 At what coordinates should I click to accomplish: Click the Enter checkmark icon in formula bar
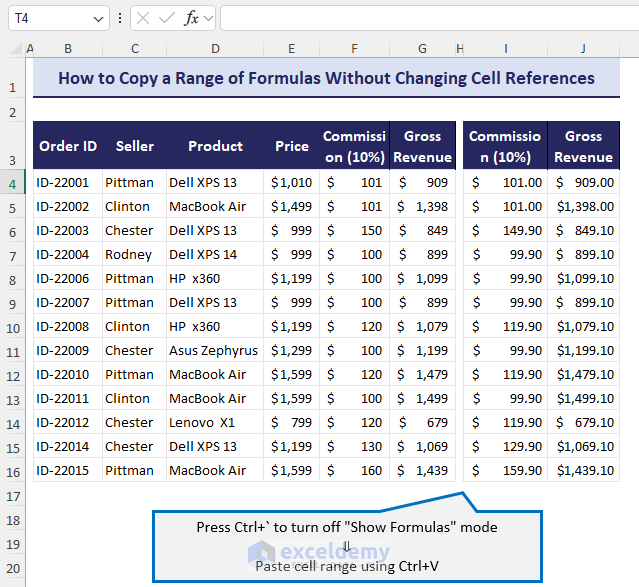167,18
